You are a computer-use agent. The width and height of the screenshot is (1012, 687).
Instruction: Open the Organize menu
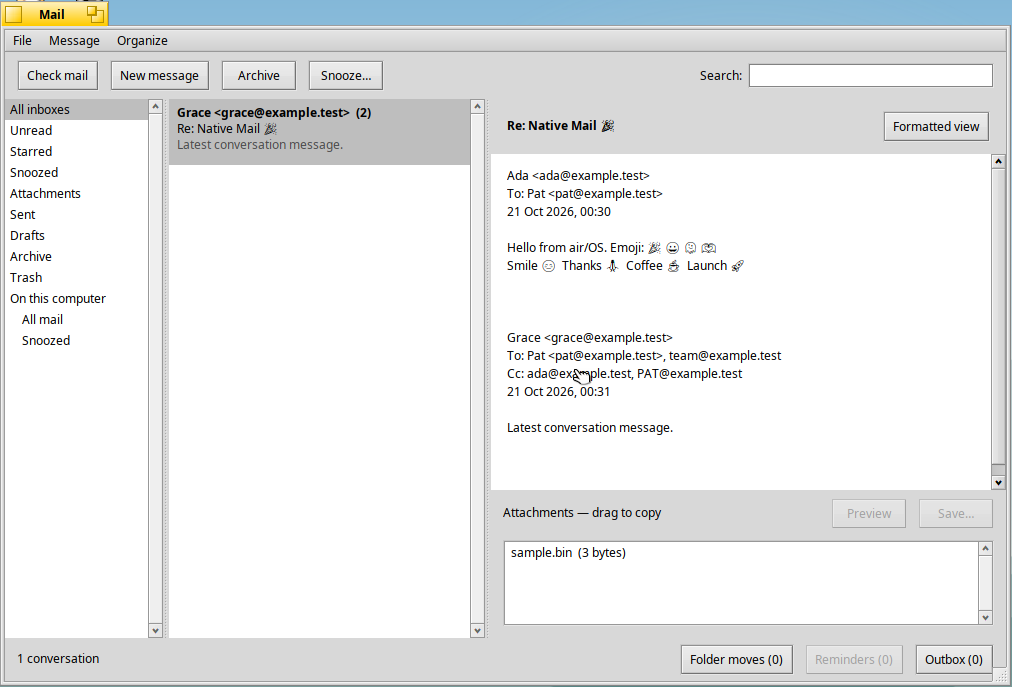(142, 41)
